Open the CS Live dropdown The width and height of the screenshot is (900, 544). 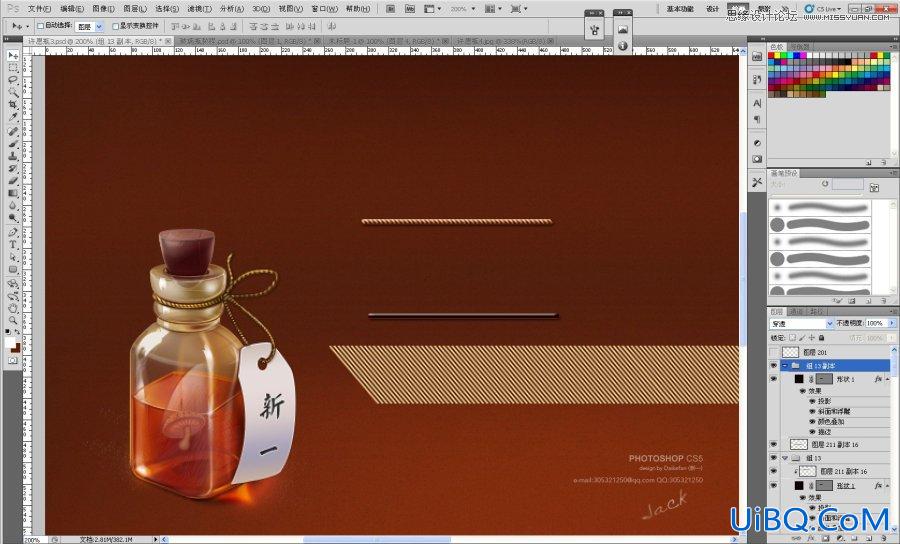point(825,9)
